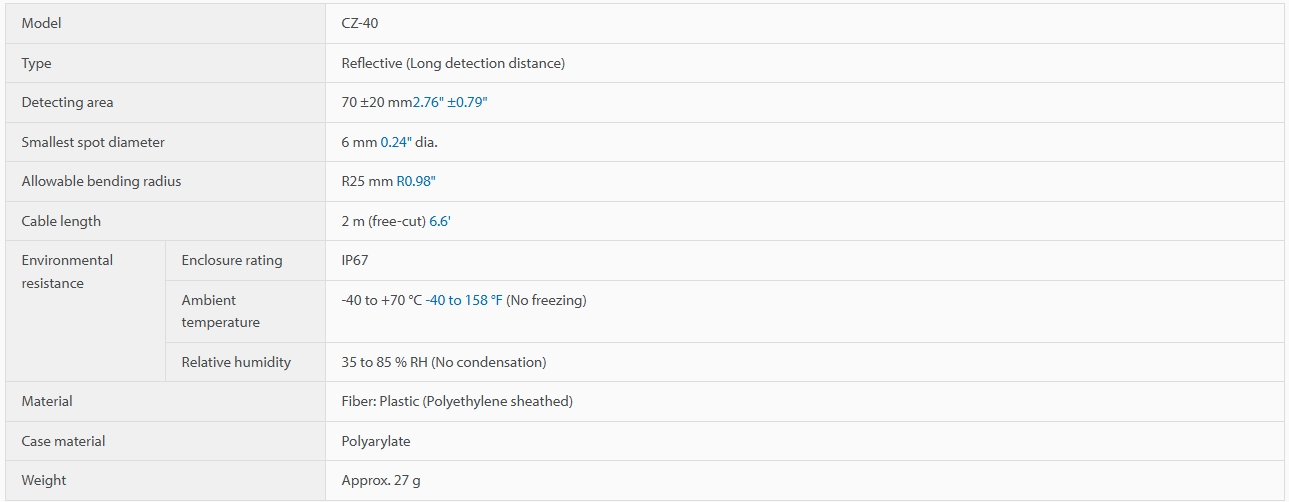The height and width of the screenshot is (502, 1289).
Task: Click the blue 6.6' cable length value
Action: (x=440, y=221)
